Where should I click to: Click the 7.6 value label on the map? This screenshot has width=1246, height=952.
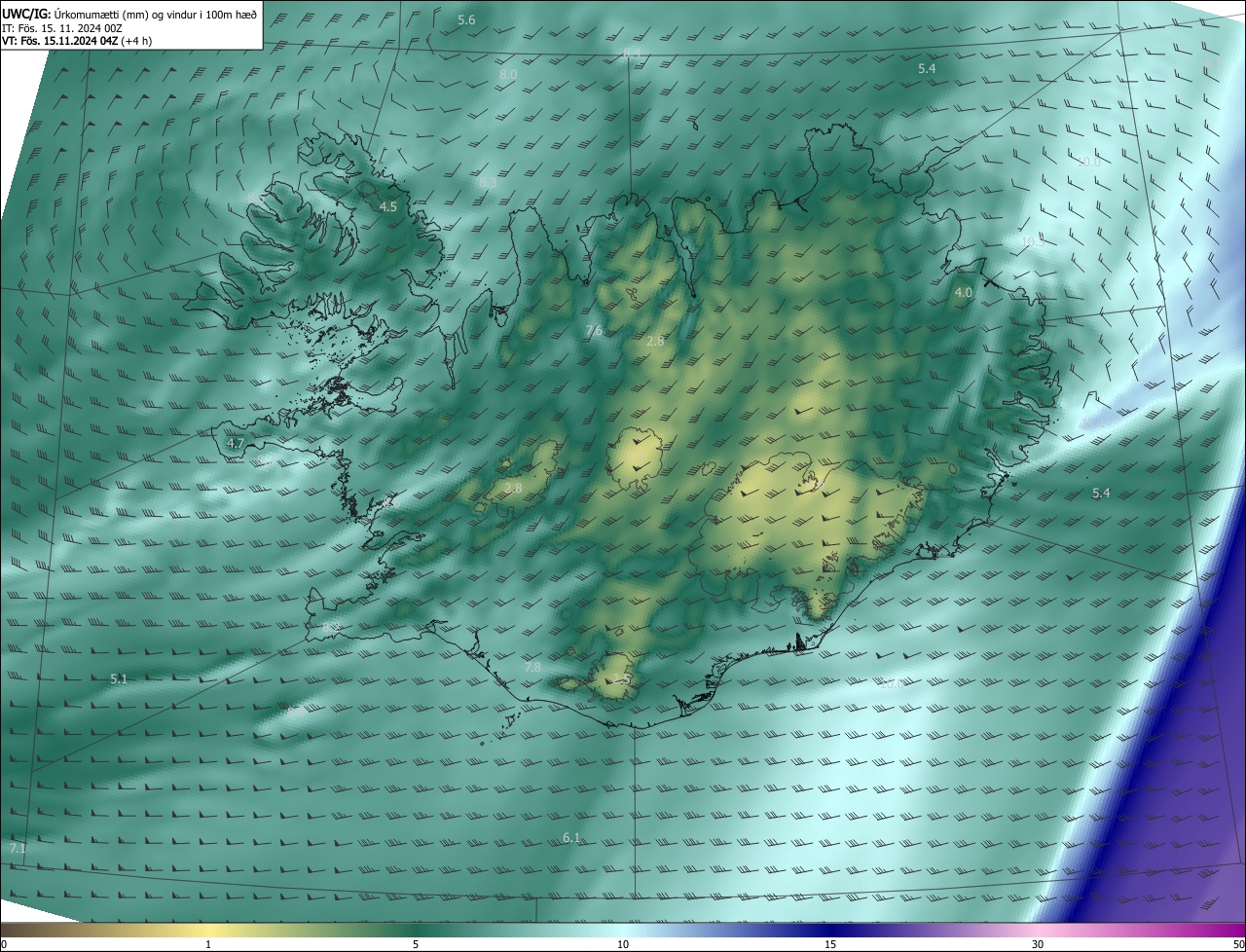click(x=594, y=332)
